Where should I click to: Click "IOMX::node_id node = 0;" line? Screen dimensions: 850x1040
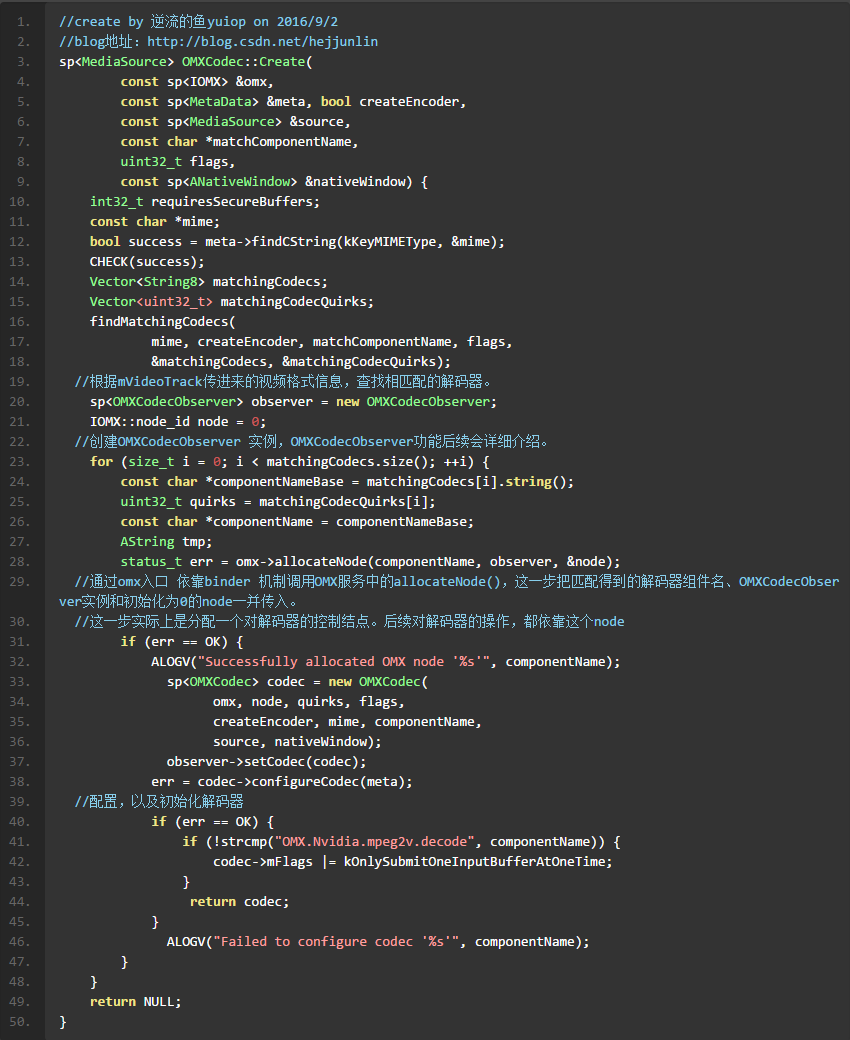click(178, 421)
